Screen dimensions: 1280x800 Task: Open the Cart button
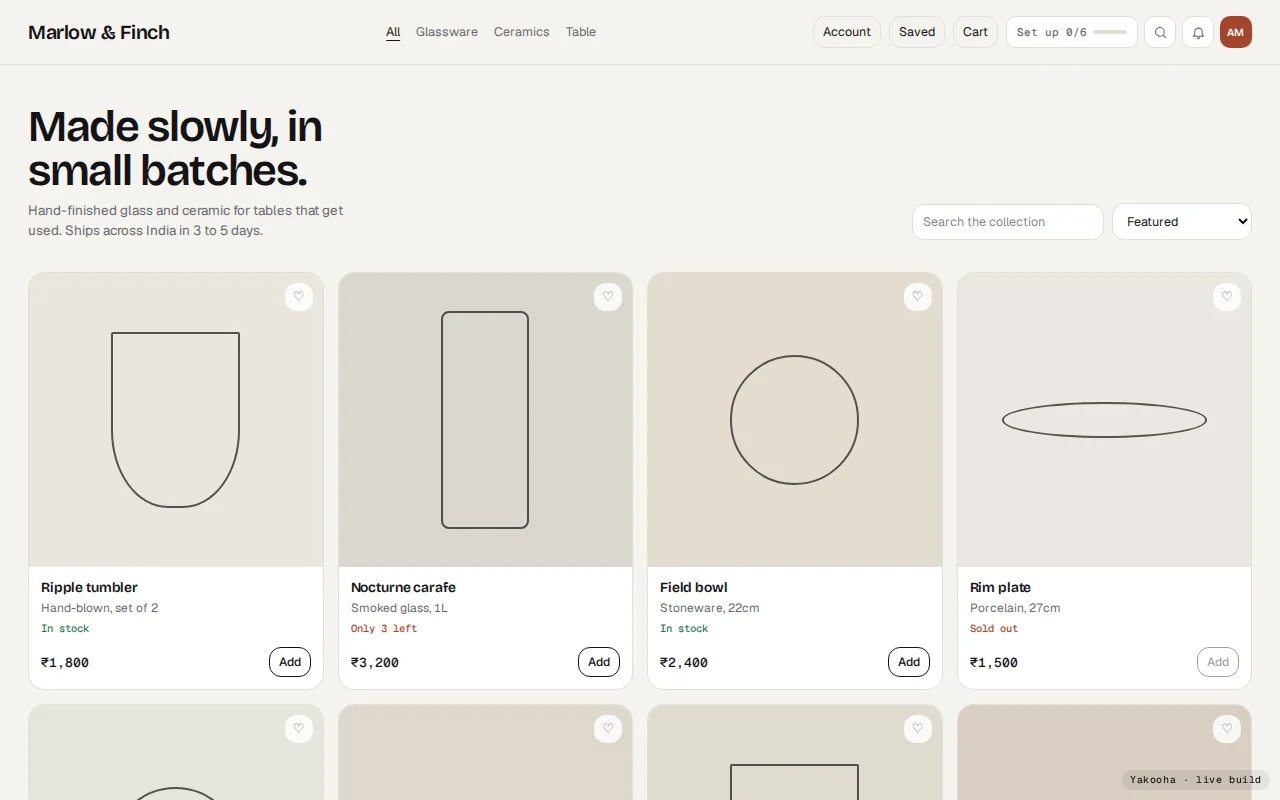(x=975, y=32)
